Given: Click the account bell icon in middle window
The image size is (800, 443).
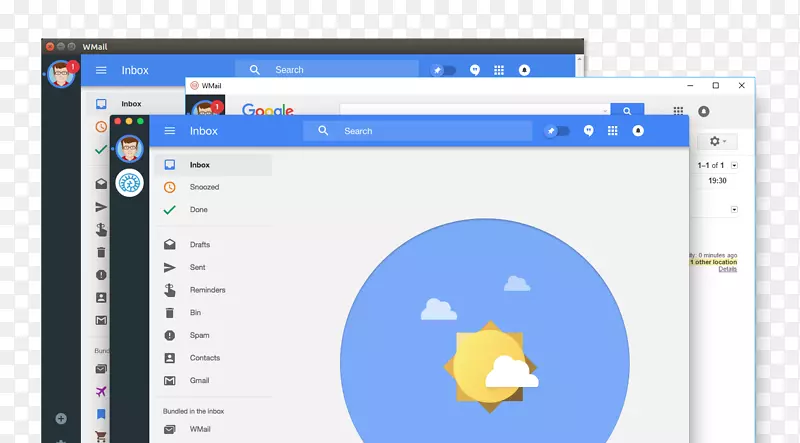Looking at the screenshot, I should (704, 111).
